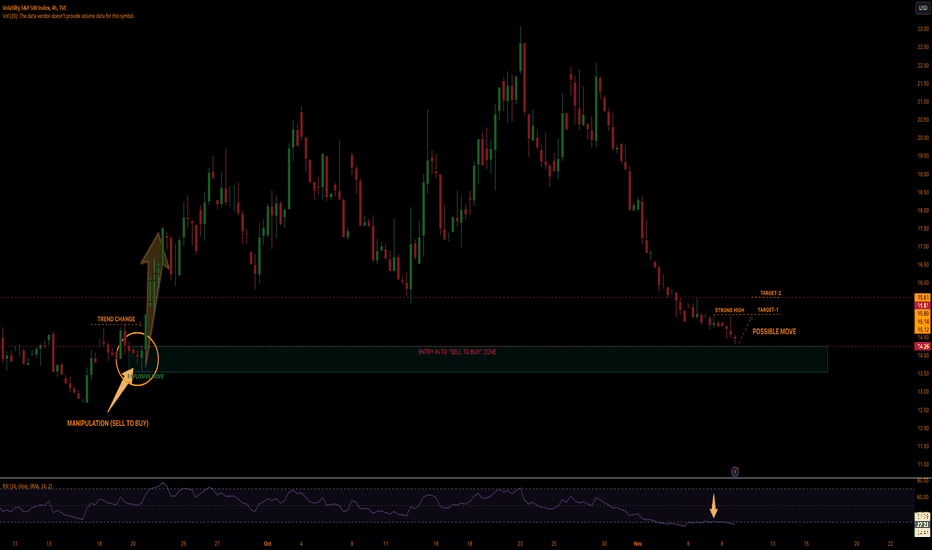Click the Oct date on the time axis
This screenshot has width=932, height=550.
point(267,543)
